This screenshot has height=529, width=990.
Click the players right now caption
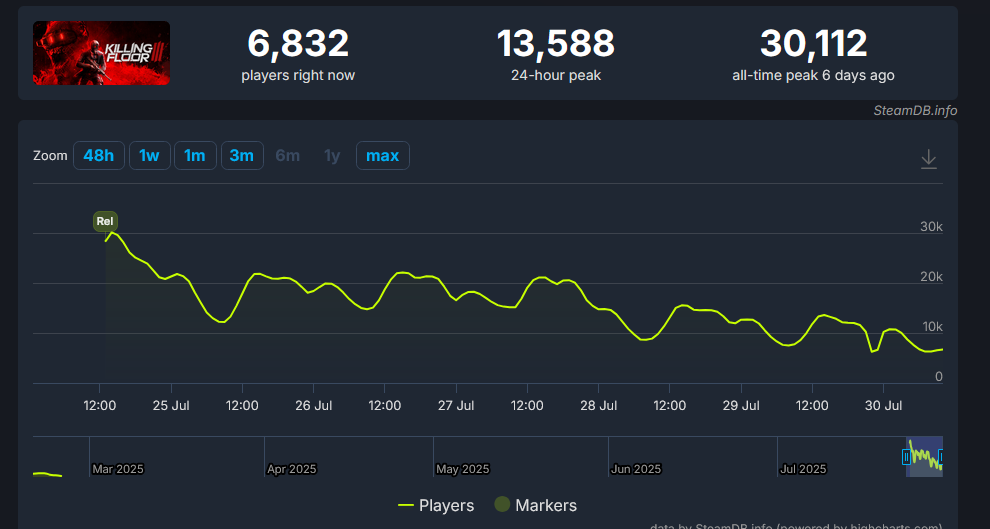tap(298, 75)
